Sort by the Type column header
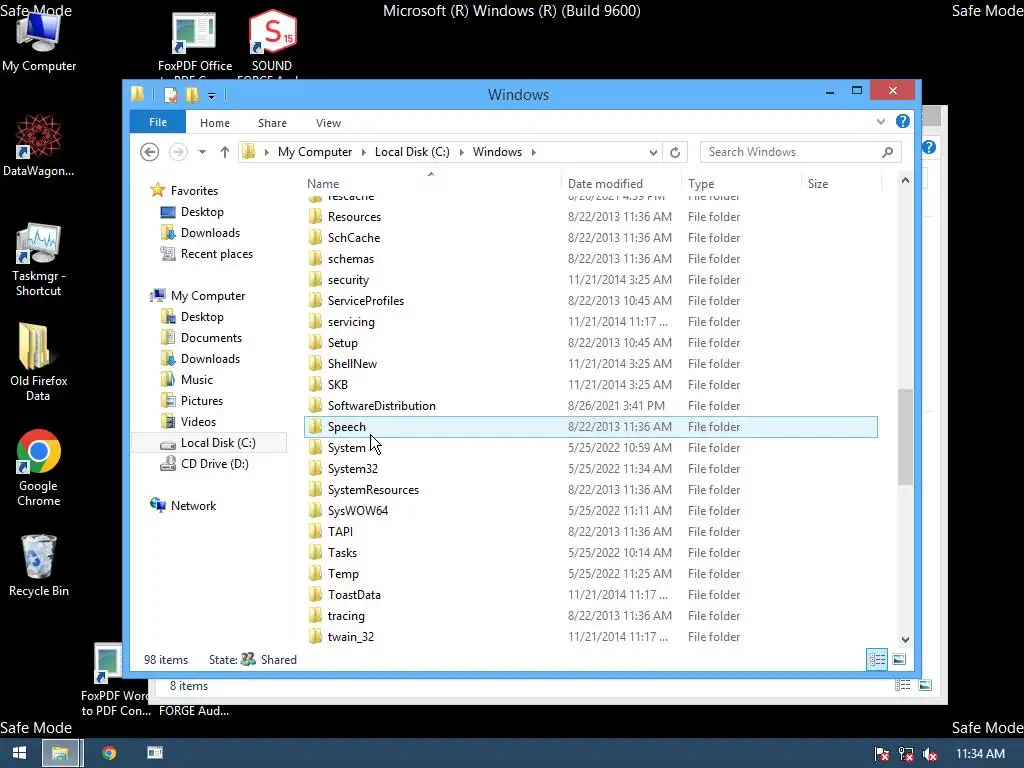Viewport: 1024px width, 768px height. pyautogui.click(x=741, y=184)
